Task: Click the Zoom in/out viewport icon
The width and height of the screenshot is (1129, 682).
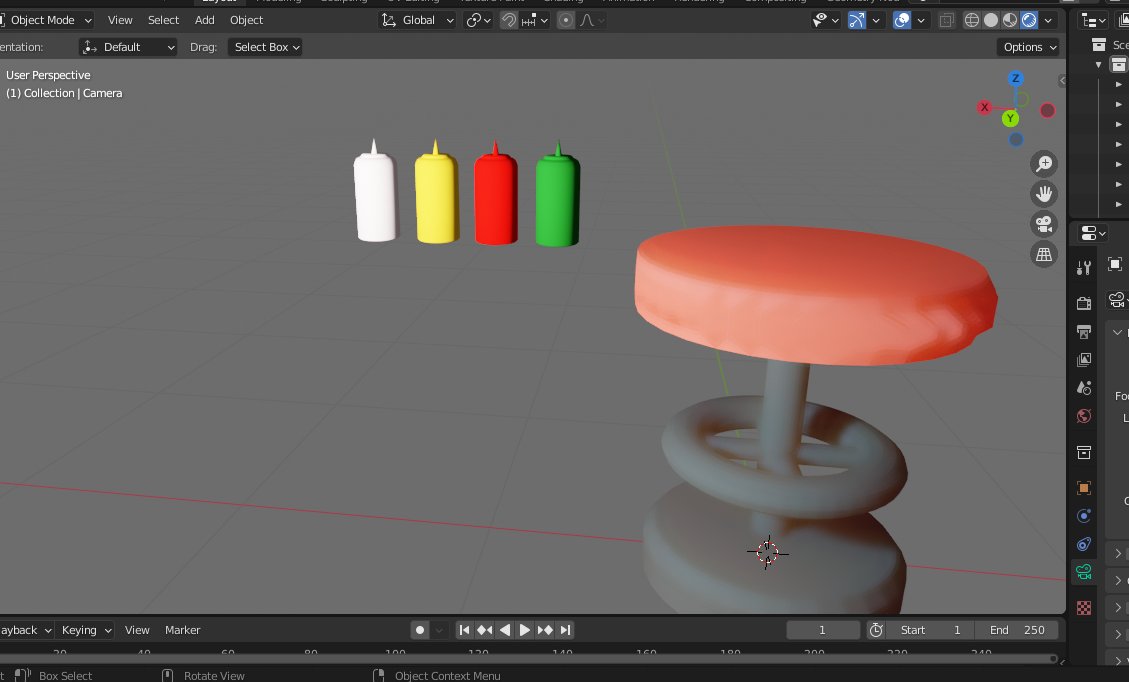Action: click(x=1043, y=164)
